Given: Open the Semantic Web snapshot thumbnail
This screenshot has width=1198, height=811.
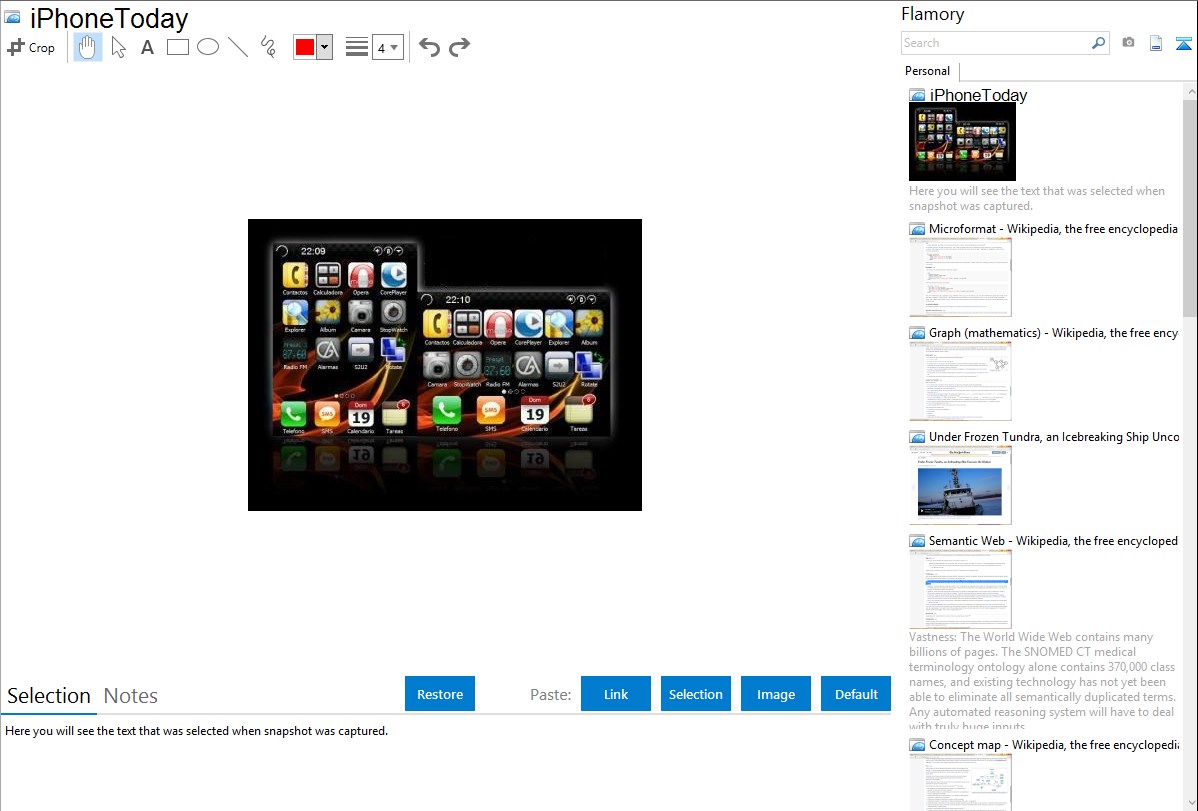Looking at the screenshot, I should (x=960, y=589).
